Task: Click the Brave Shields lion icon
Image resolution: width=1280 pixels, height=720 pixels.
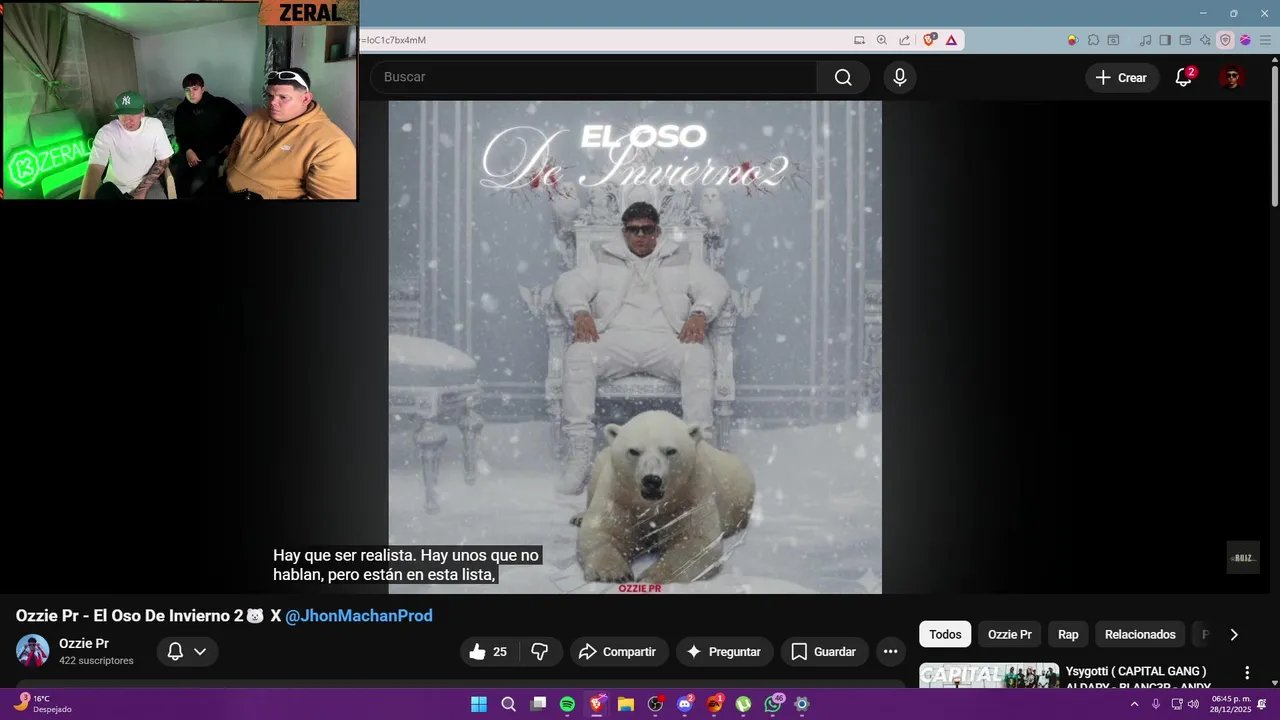Action: pos(930,40)
